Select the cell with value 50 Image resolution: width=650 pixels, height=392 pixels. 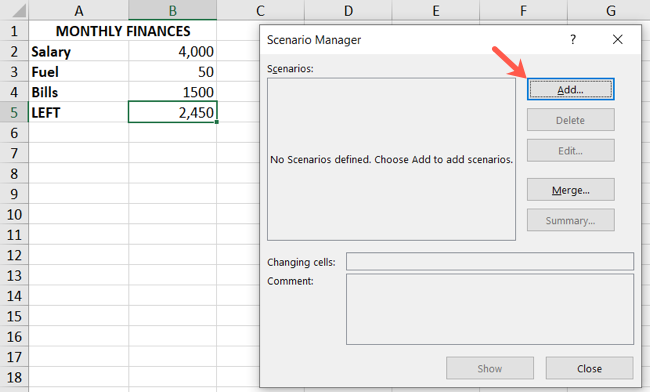pos(172,71)
